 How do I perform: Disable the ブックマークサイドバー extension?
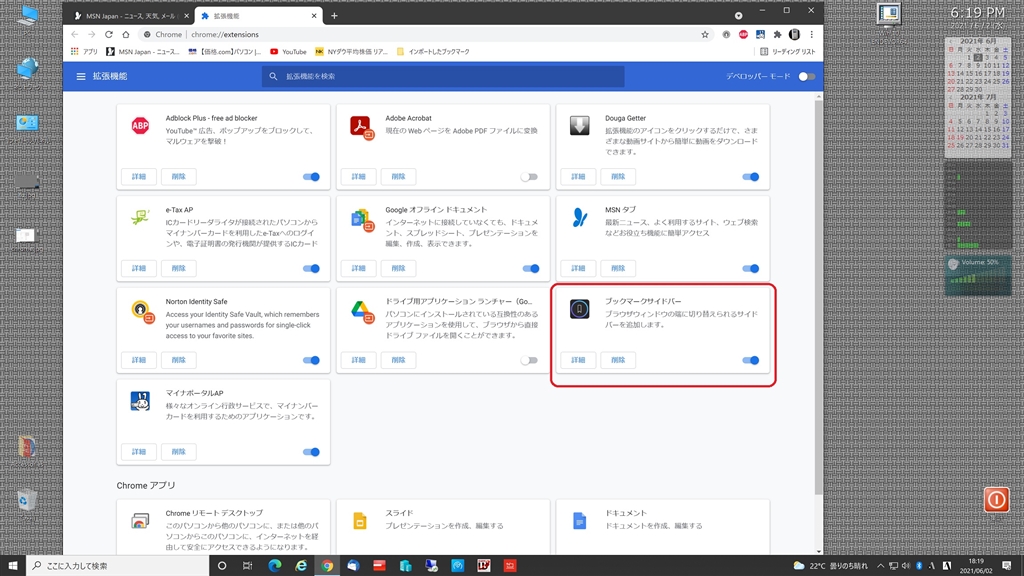point(750,360)
